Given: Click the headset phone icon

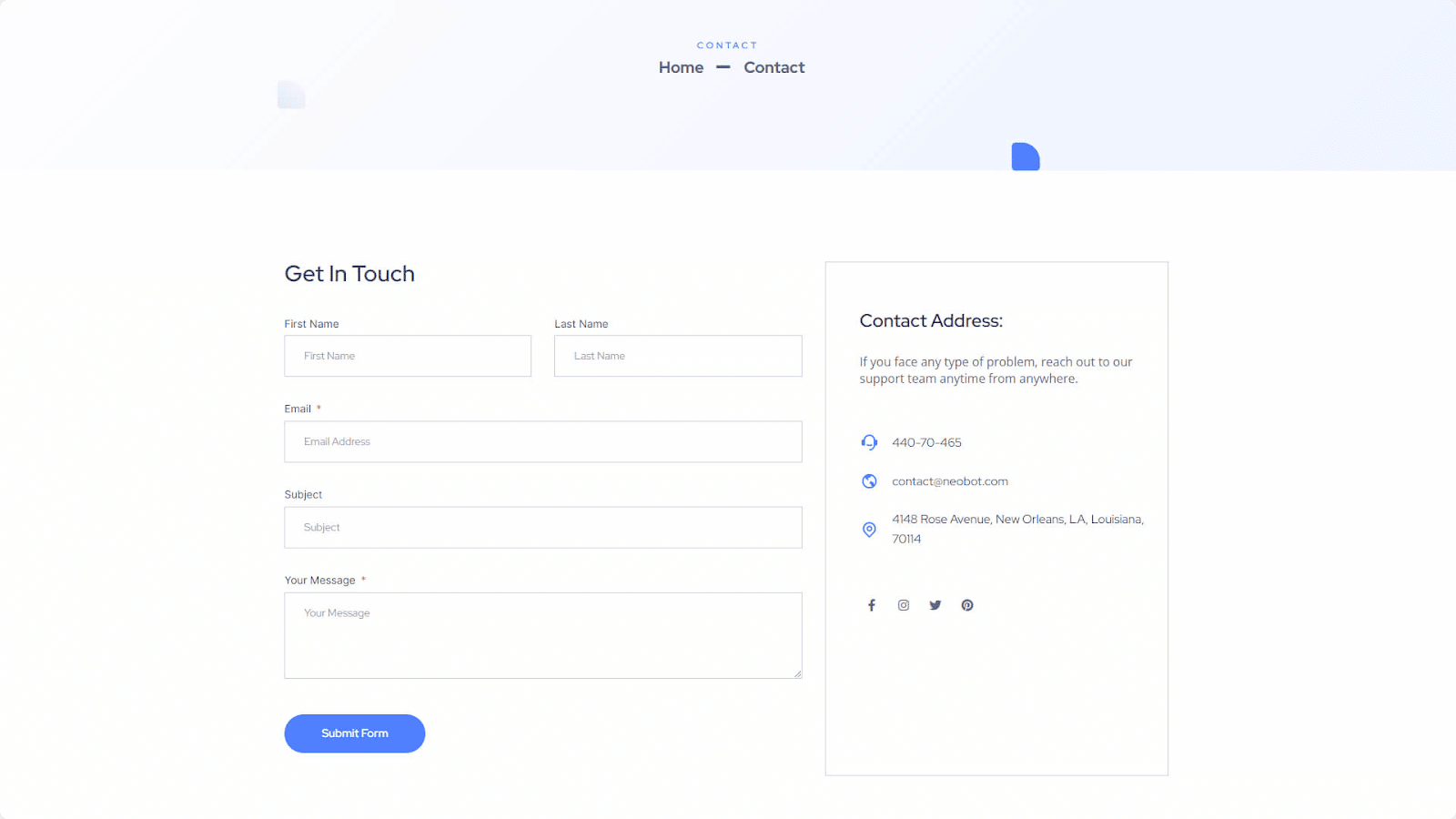Looking at the screenshot, I should coord(869,442).
